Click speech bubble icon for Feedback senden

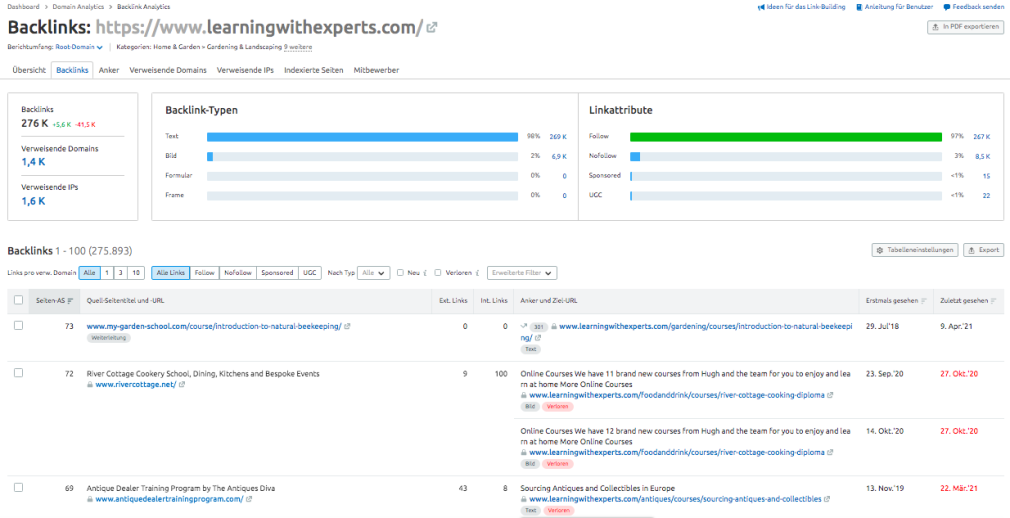[x=947, y=7]
